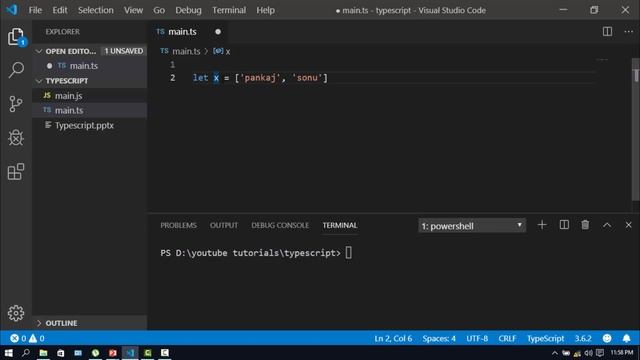Click the warnings triangle in status bar
This screenshot has height=360, width=640.
point(33,338)
